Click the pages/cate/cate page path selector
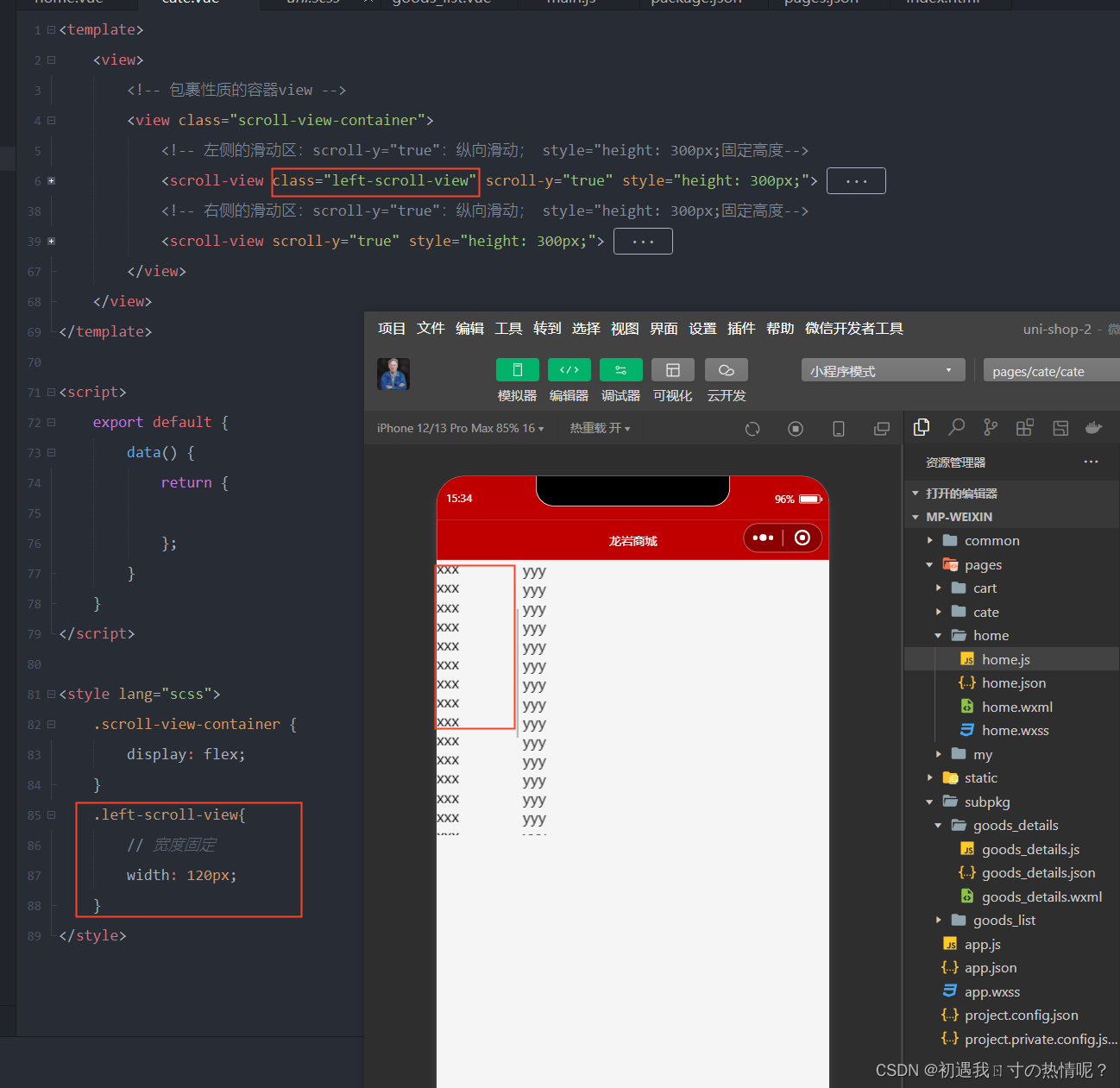Screen dimensions: 1120x1088 tap(1051, 370)
